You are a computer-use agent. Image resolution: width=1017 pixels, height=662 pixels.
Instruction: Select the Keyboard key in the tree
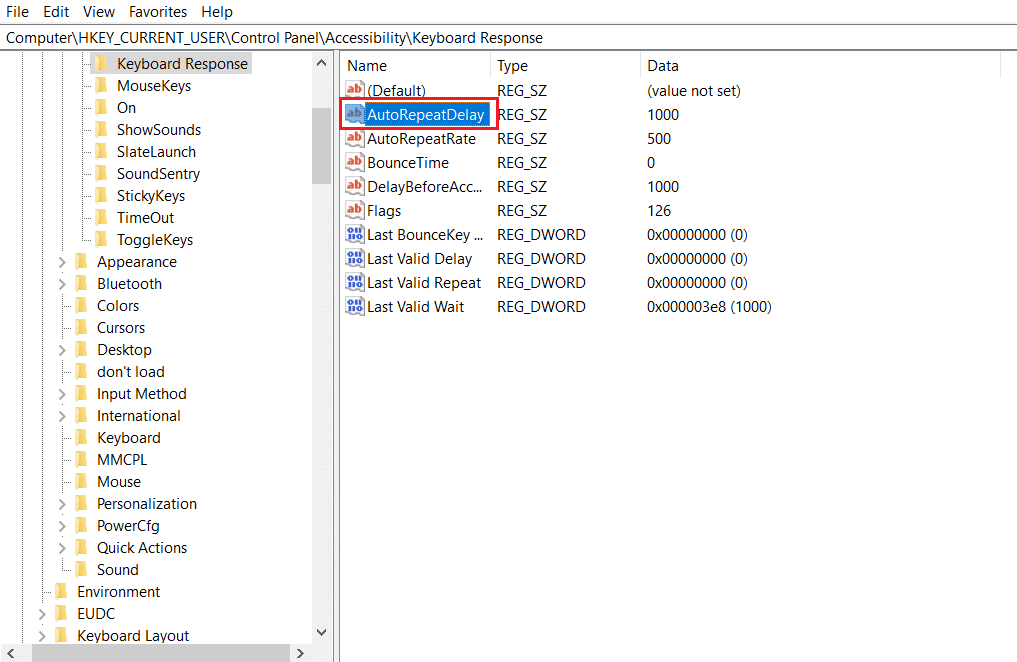point(129,438)
